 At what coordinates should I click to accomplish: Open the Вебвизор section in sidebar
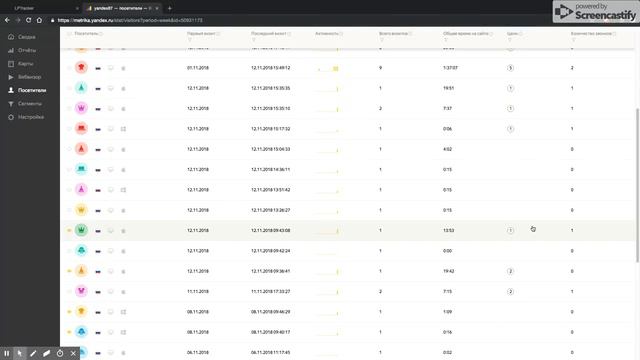point(24,77)
